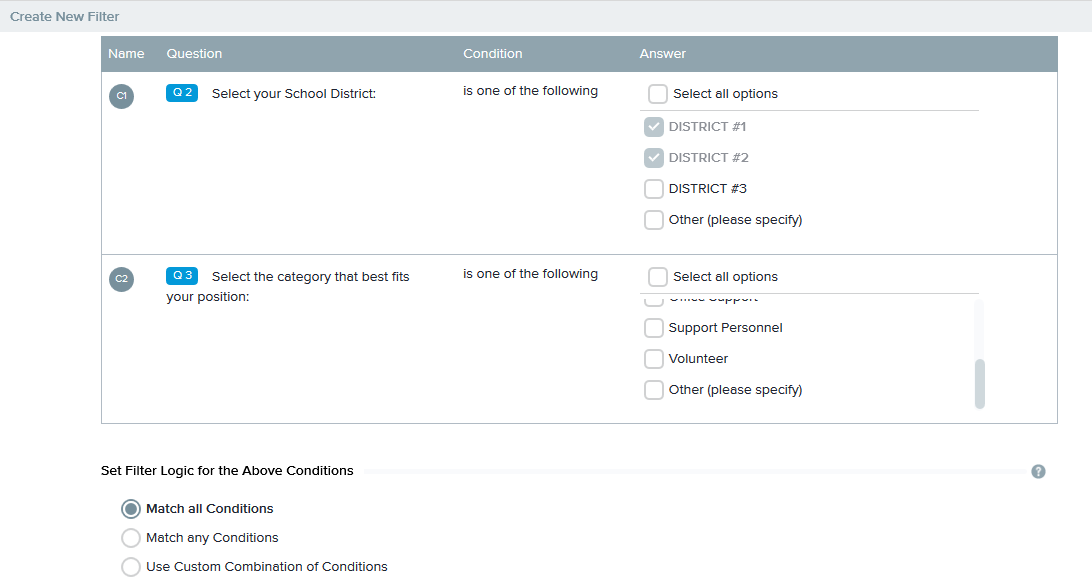Click the Q2 question tag
Screen dimensions: 1092x588
coord(182,93)
